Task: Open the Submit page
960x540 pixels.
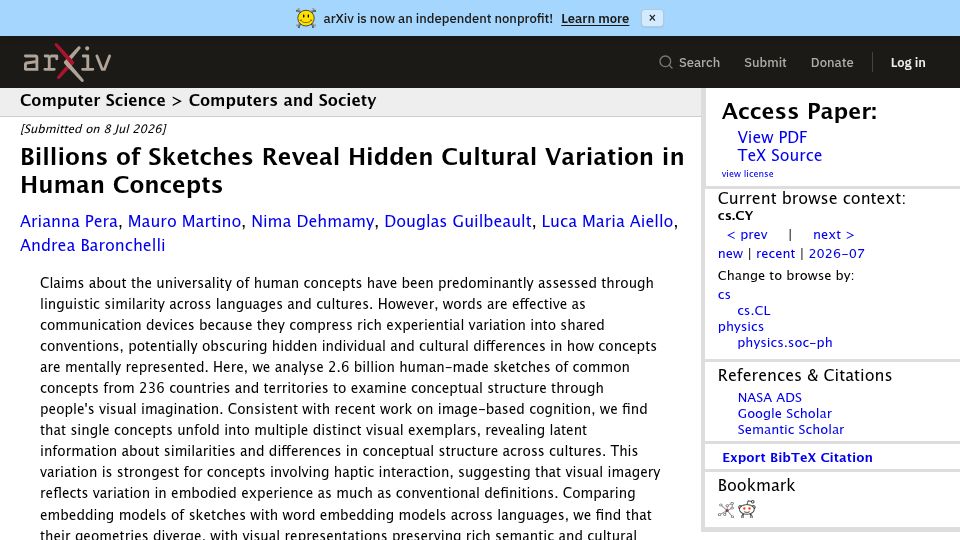Action: [x=765, y=62]
